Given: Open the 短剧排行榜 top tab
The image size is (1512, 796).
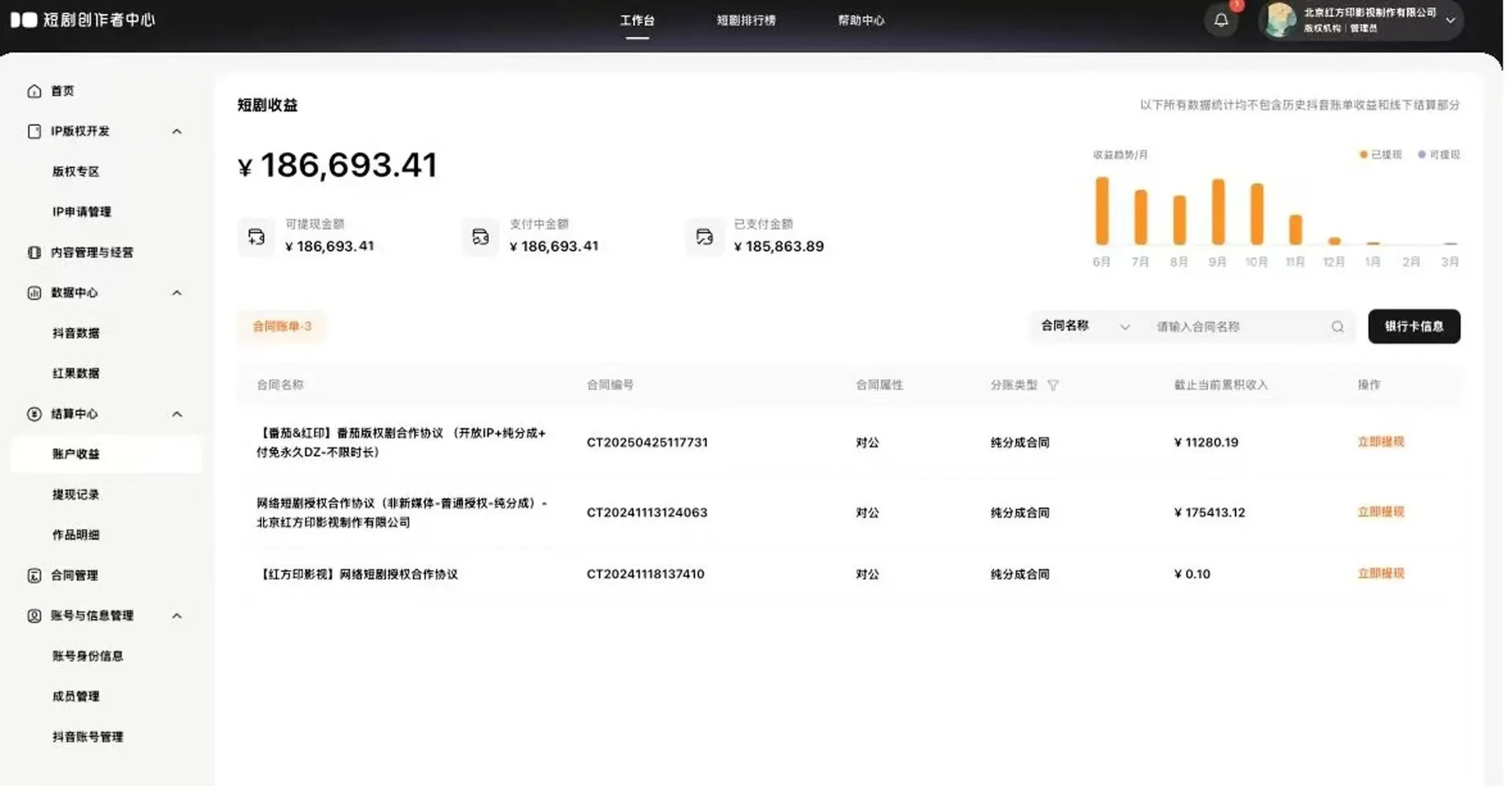Looking at the screenshot, I should click(x=746, y=20).
